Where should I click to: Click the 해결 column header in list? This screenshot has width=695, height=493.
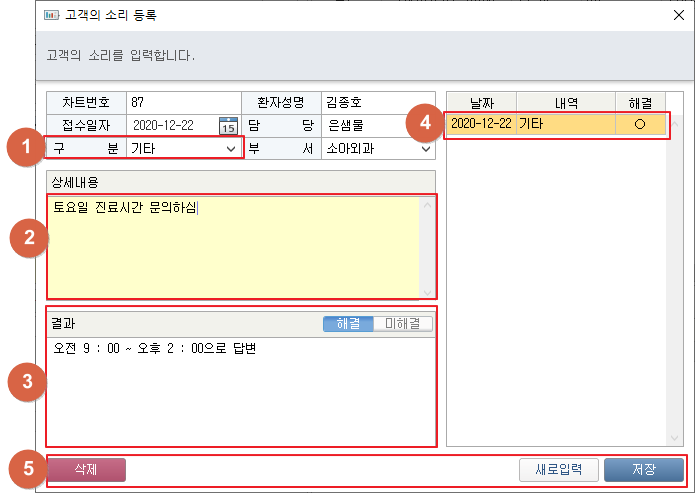click(640, 102)
